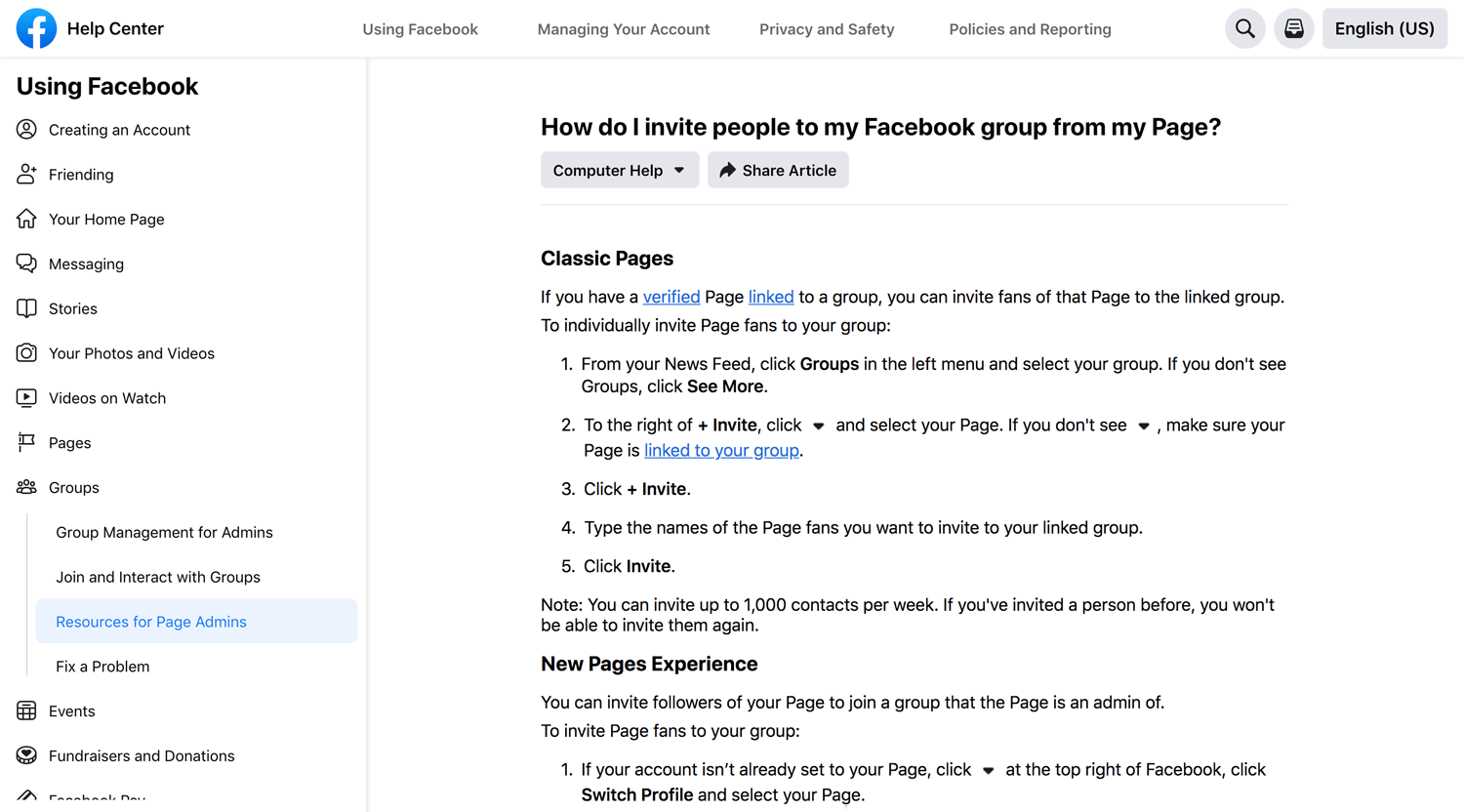Open the English (US) language selector

1384,28
